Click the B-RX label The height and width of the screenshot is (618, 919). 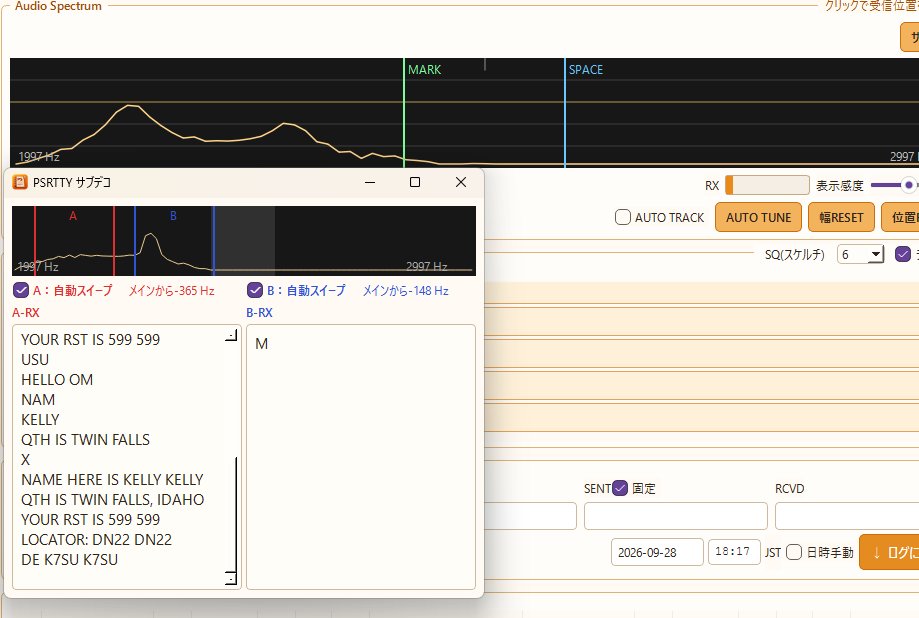[260, 313]
